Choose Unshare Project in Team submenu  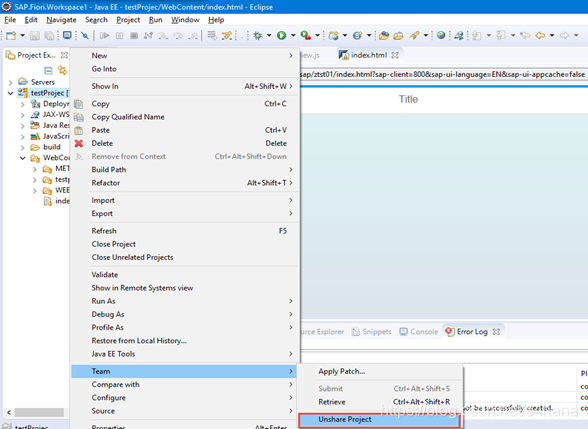pos(380,420)
